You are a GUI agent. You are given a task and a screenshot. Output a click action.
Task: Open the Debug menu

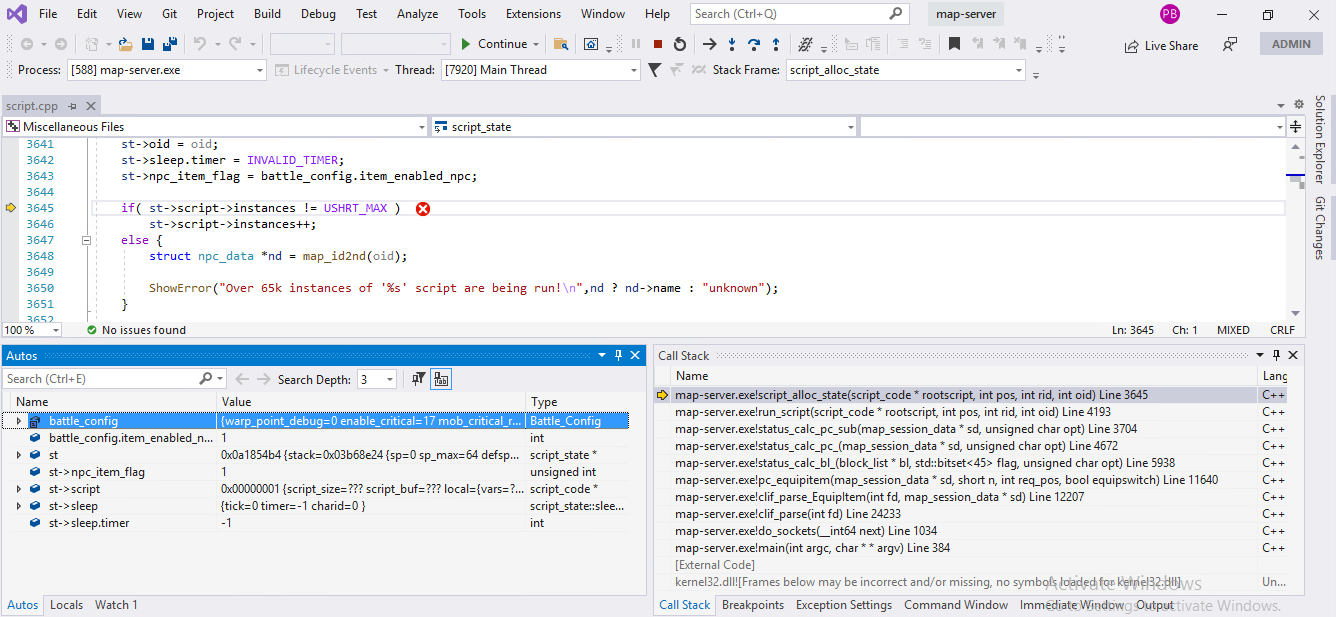coord(318,14)
